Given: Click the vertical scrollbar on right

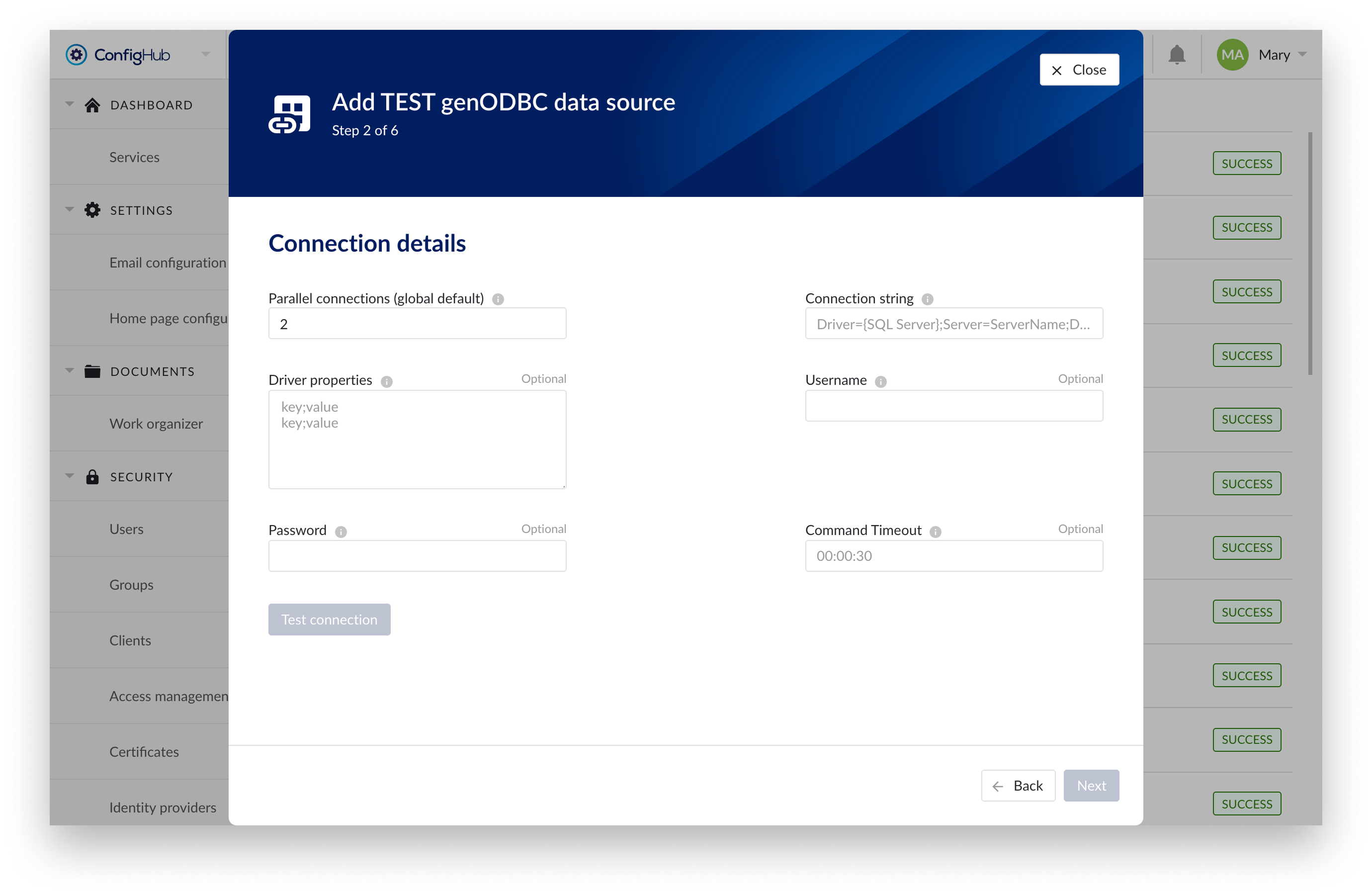Looking at the screenshot, I should tap(1310, 254).
